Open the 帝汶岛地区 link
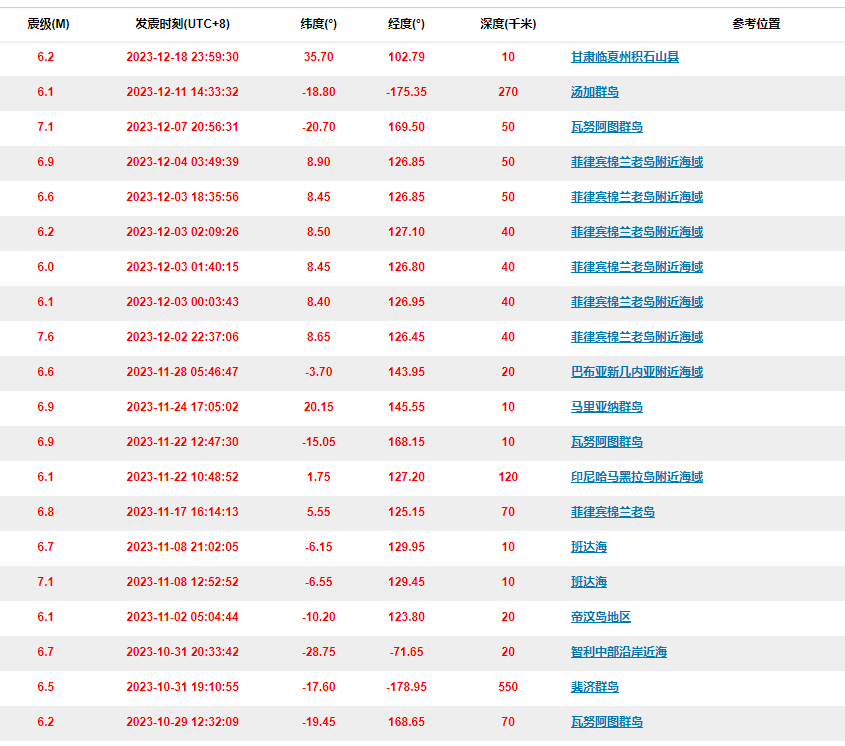The height and width of the screenshot is (746, 845). coord(600,618)
